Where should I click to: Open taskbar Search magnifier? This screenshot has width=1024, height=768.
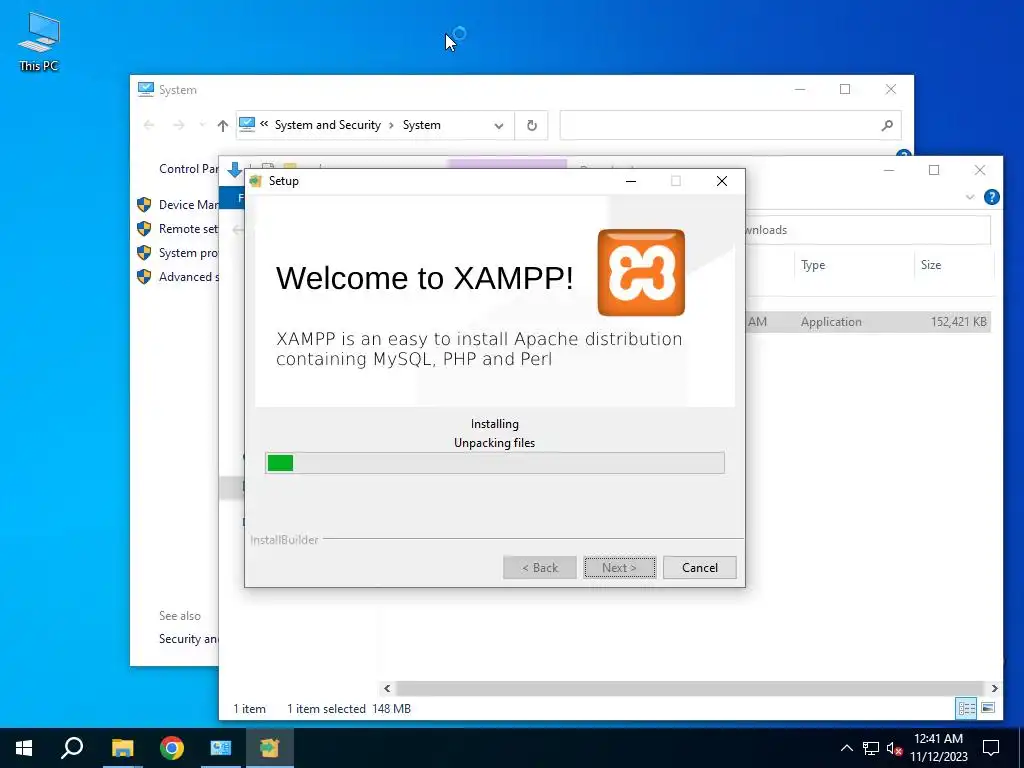pyautogui.click(x=72, y=748)
